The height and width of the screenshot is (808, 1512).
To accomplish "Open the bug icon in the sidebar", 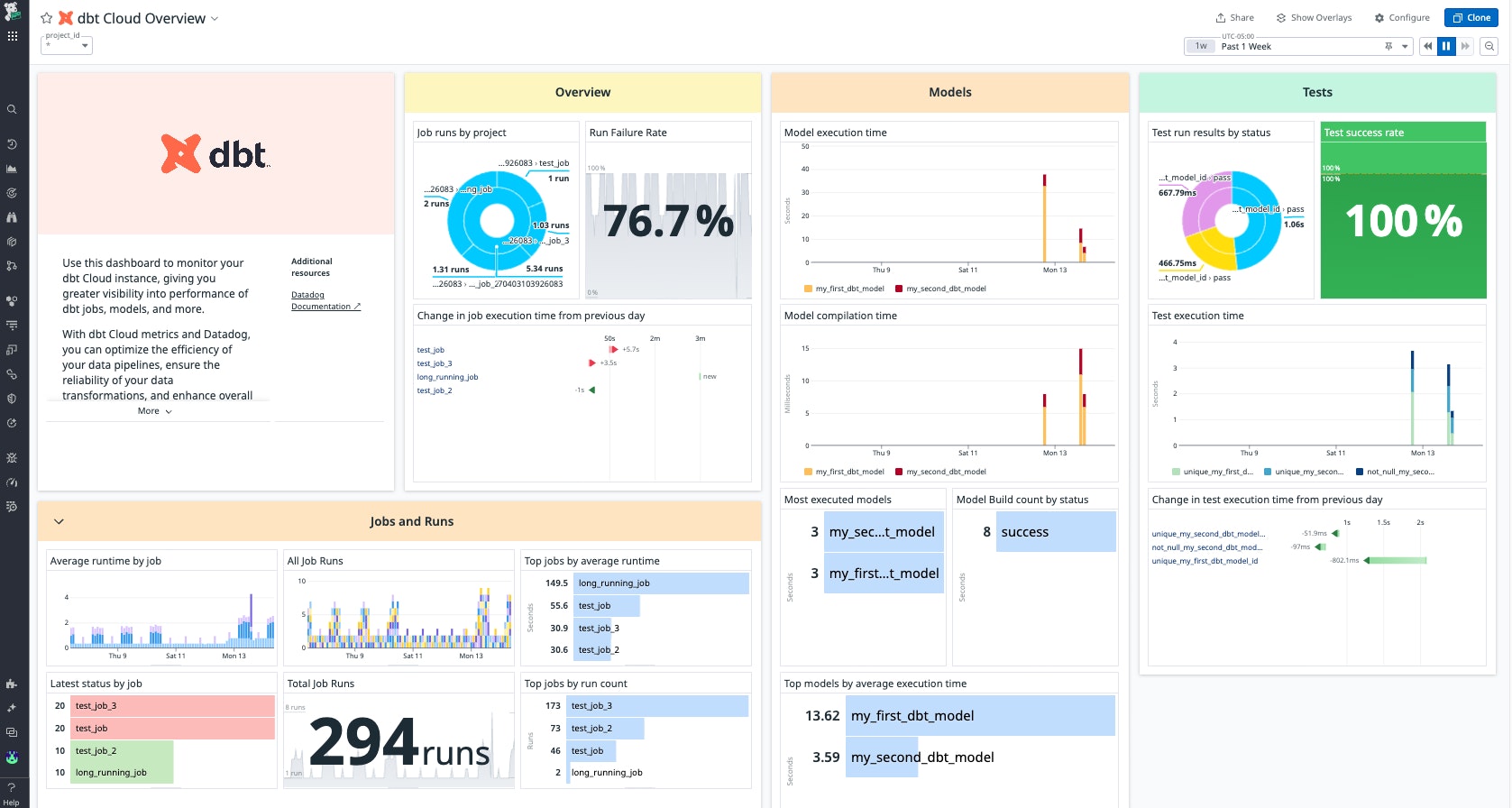I will click(12, 458).
